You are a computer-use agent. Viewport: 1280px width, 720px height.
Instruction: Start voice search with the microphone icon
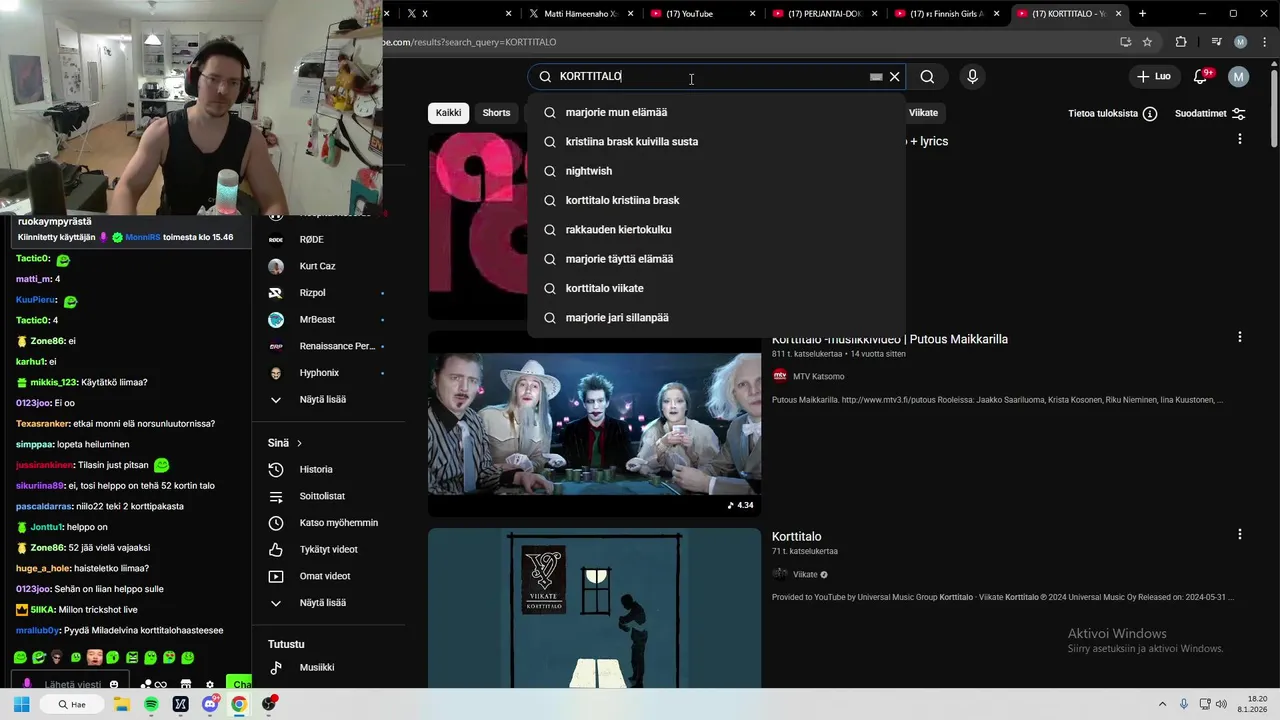(972, 77)
